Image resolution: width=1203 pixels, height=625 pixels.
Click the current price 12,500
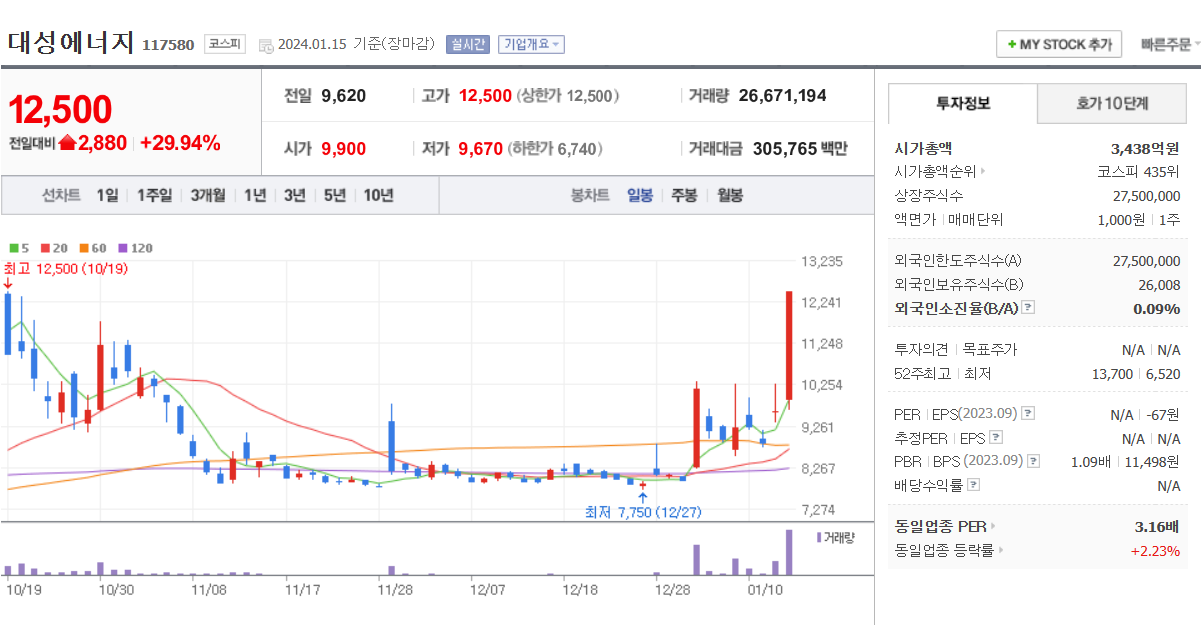point(60,110)
